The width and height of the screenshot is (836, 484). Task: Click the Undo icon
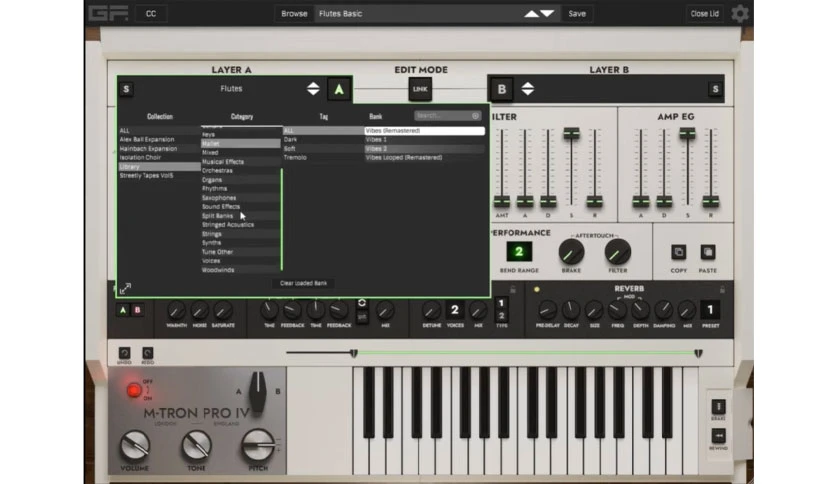[124, 353]
